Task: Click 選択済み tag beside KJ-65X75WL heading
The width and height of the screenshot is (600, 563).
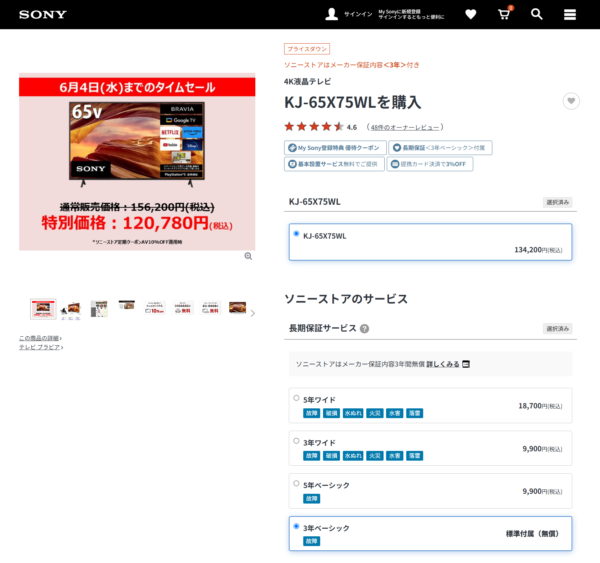Action: click(558, 202)
